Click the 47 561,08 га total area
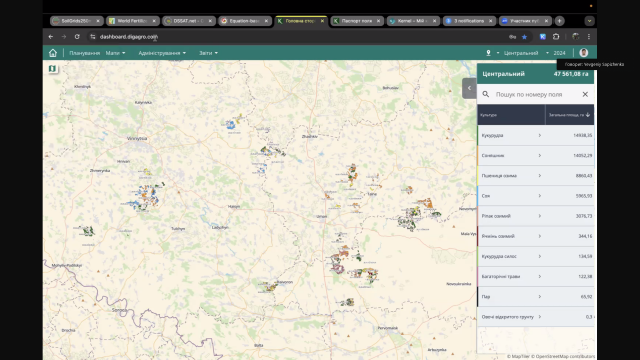Image resolution: width=640 pixels, height=360 pixels. [571, 74]
